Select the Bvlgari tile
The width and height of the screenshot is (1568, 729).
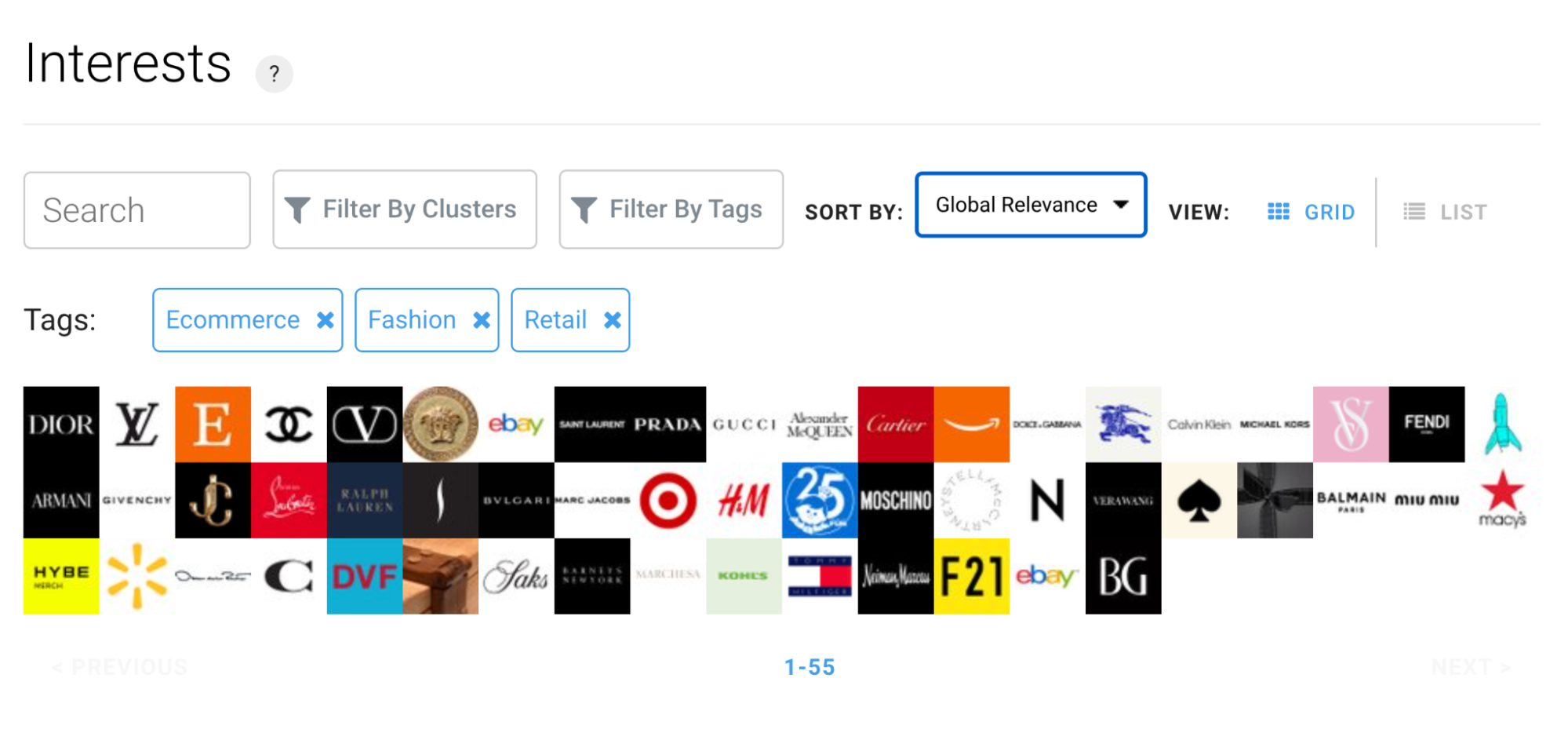[x=516, y=500]
